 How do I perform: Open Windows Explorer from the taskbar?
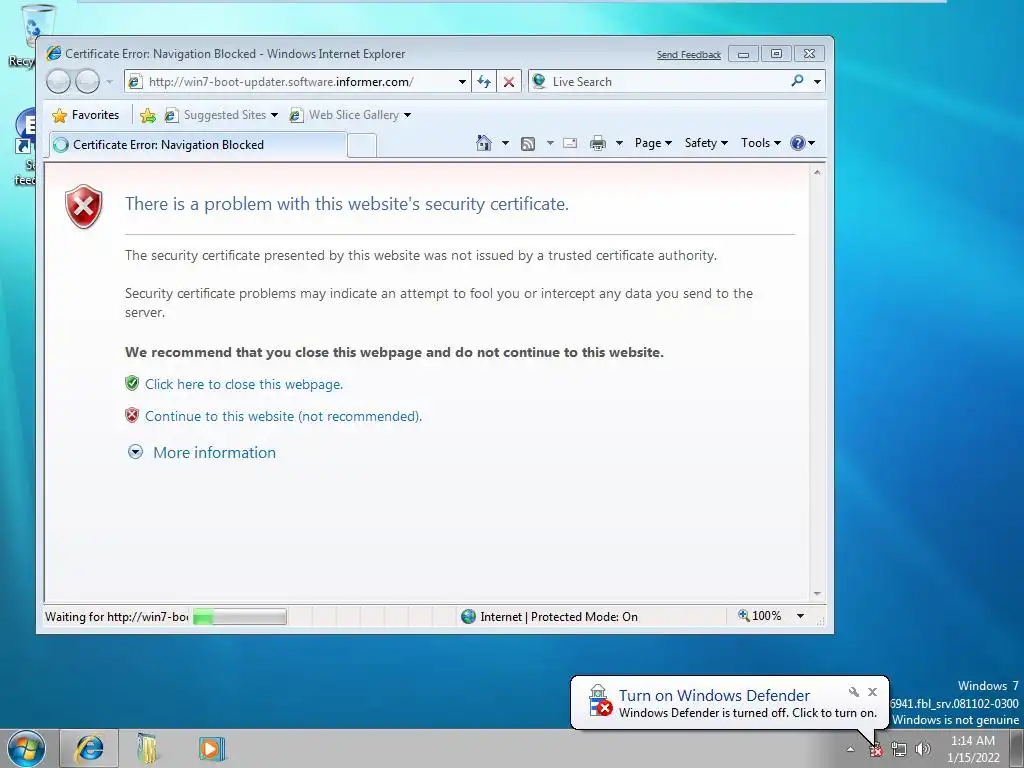[148, 748]
